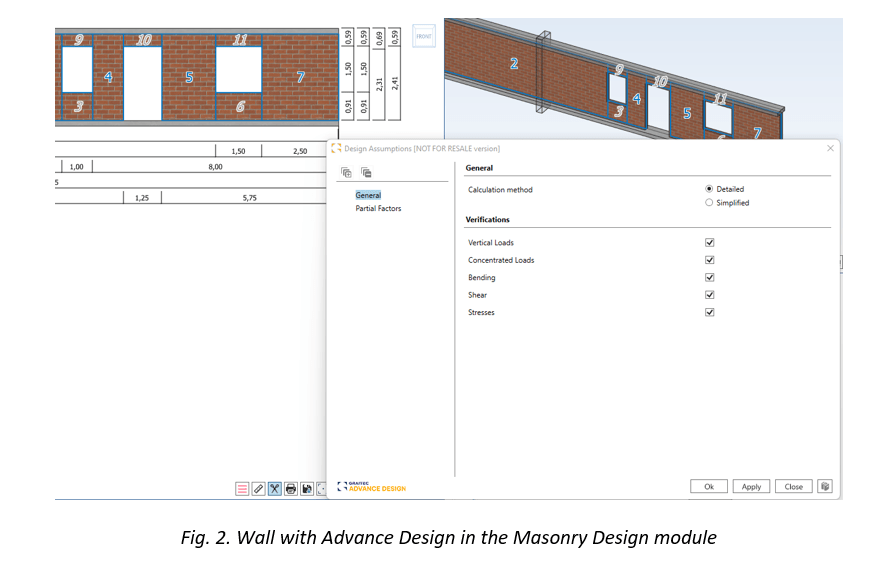The width and height of the screenshot is (887, 568).
Task: Toggle the Concentrated Loads checkbox
Action: pyautogui.click(x=709, y=260)
